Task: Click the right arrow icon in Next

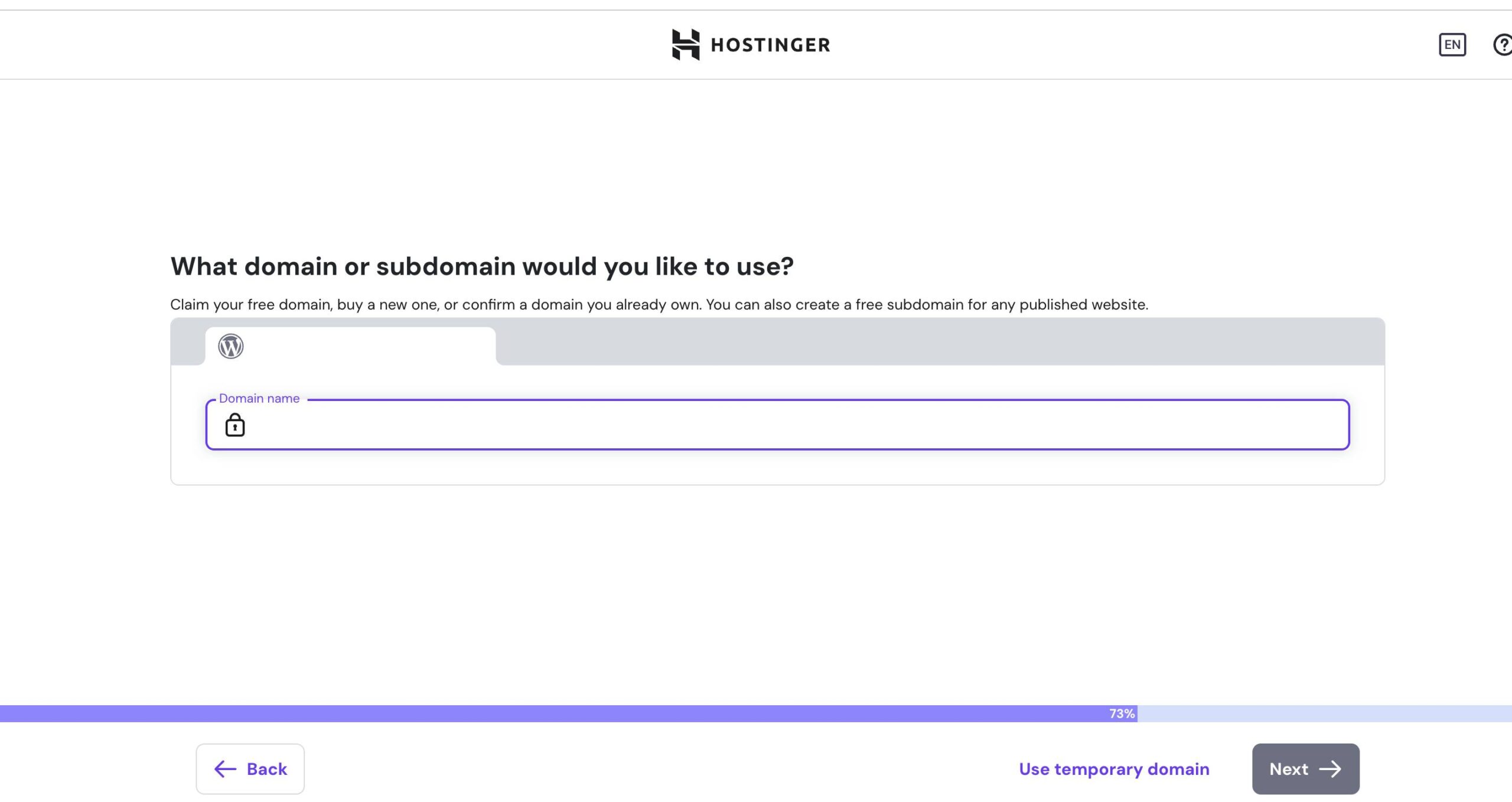Action: (1330, 768)
